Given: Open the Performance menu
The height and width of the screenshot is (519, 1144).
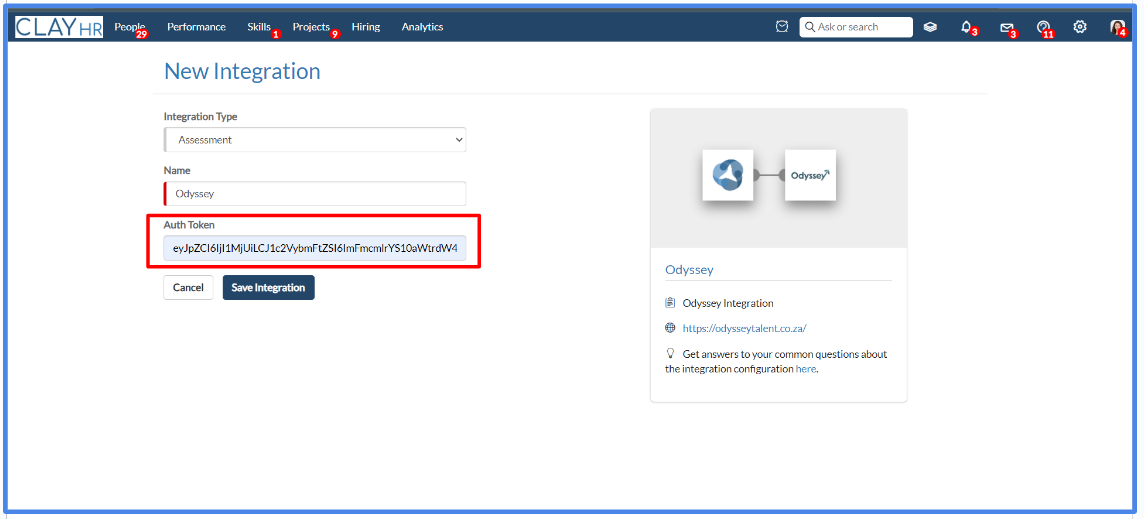Looking at the screenshot, I should pos(196,27).
